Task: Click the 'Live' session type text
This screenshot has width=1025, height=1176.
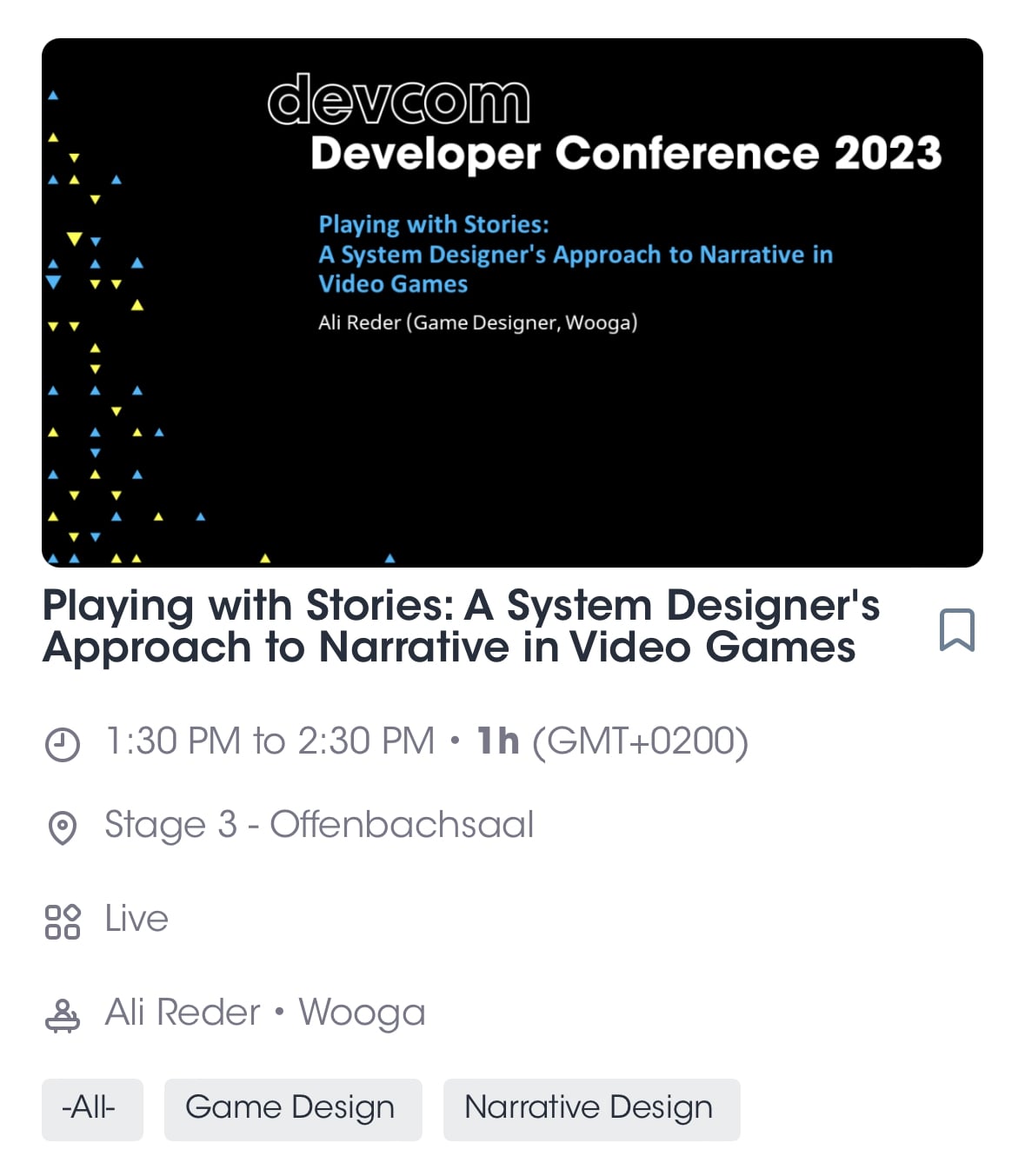Action: [x=136, y=919]
